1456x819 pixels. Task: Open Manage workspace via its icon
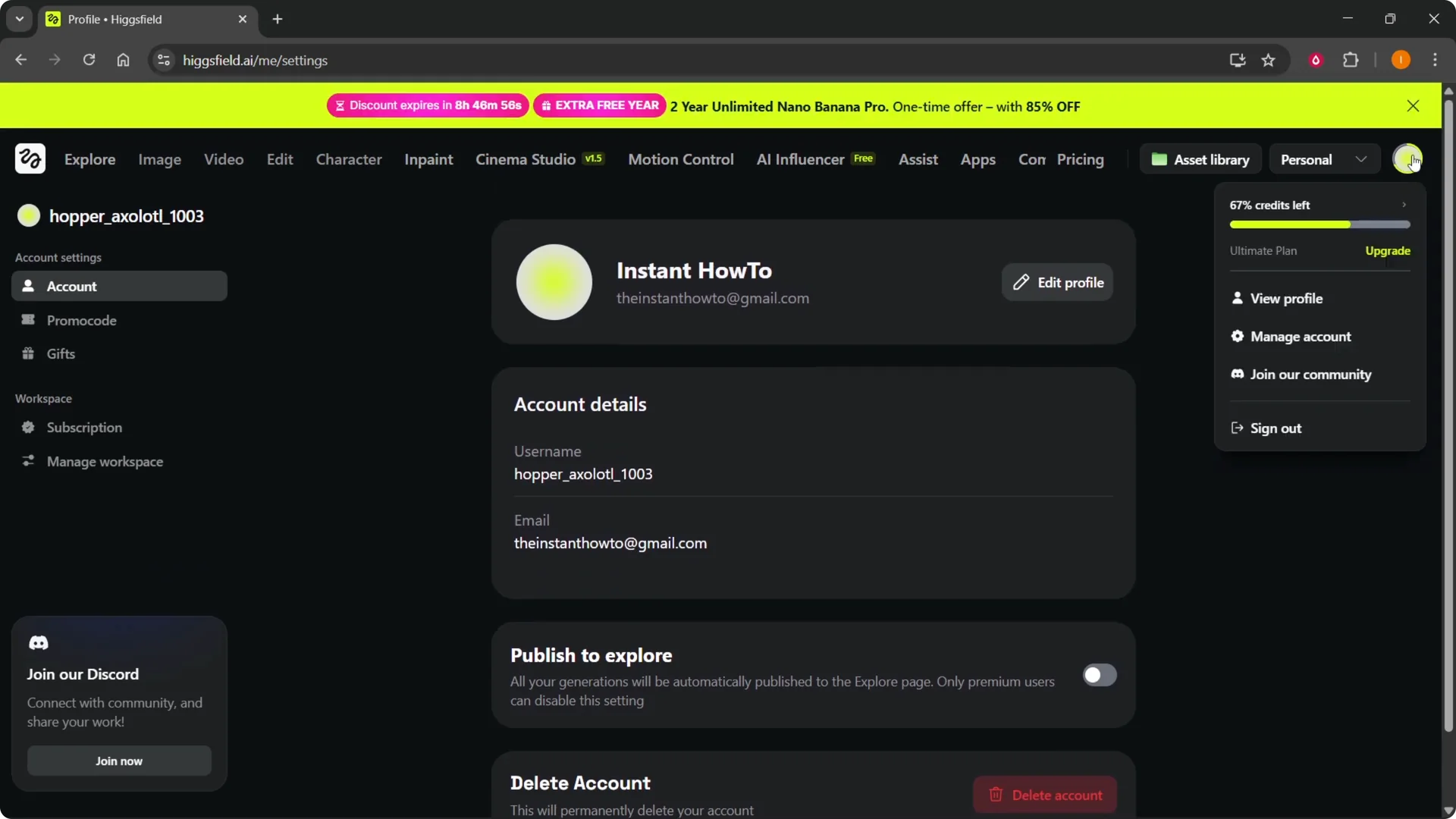[28, 461]
